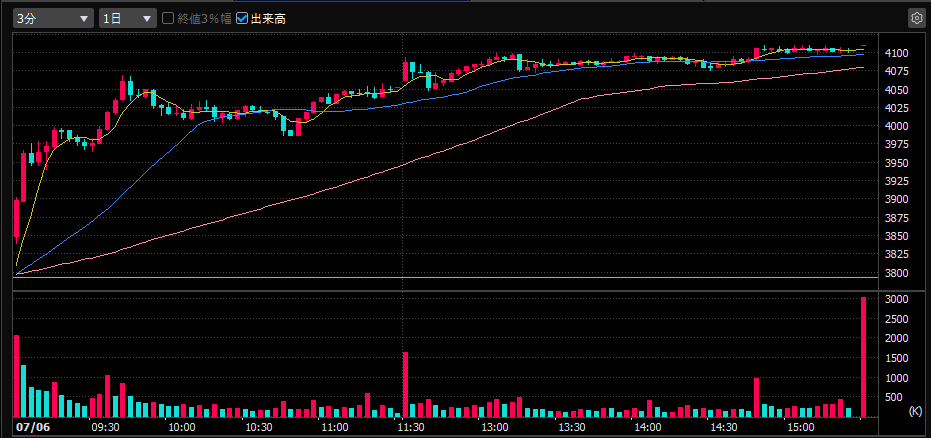Click the opening volume bar near 2000
The height and width of the screenshot is (438, 931).
pyautogui.click(x=17, y=376)
